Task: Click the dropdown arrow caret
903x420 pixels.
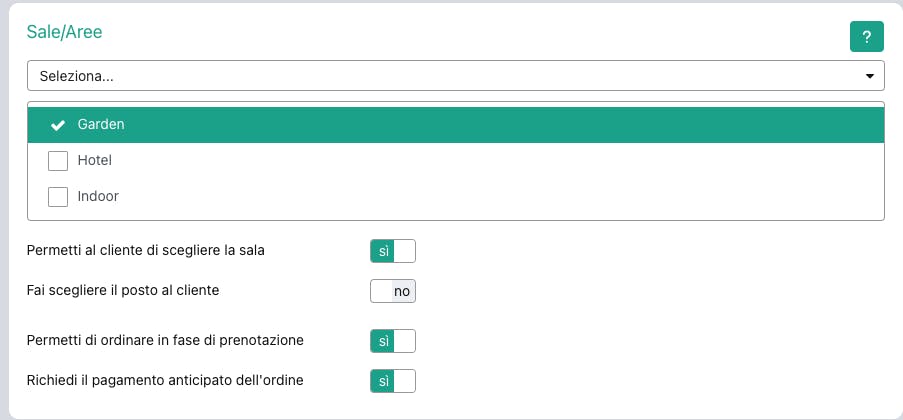Action: 869,76
